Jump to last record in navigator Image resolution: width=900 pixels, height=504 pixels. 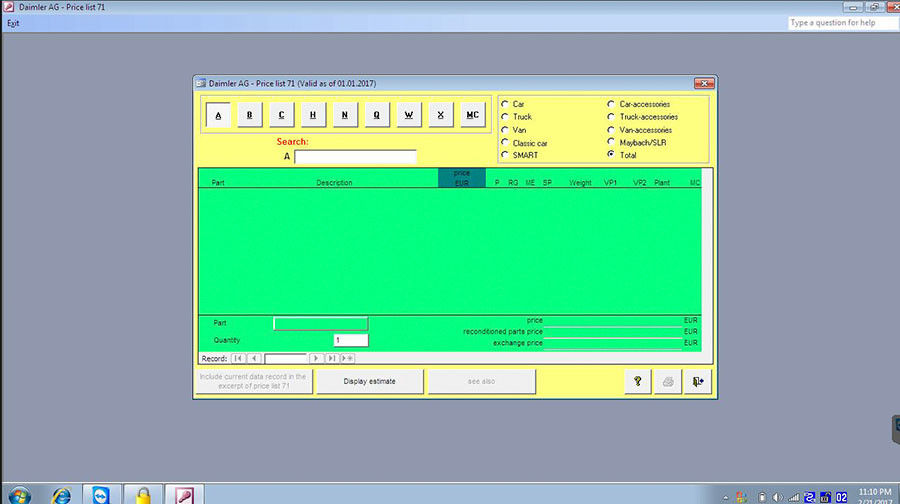pyautogui.click(x=332, y=358)
